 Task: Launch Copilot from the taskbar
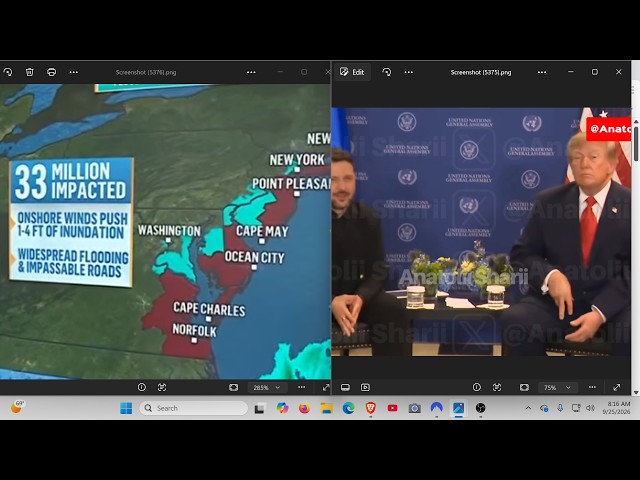tap(282, 408)
